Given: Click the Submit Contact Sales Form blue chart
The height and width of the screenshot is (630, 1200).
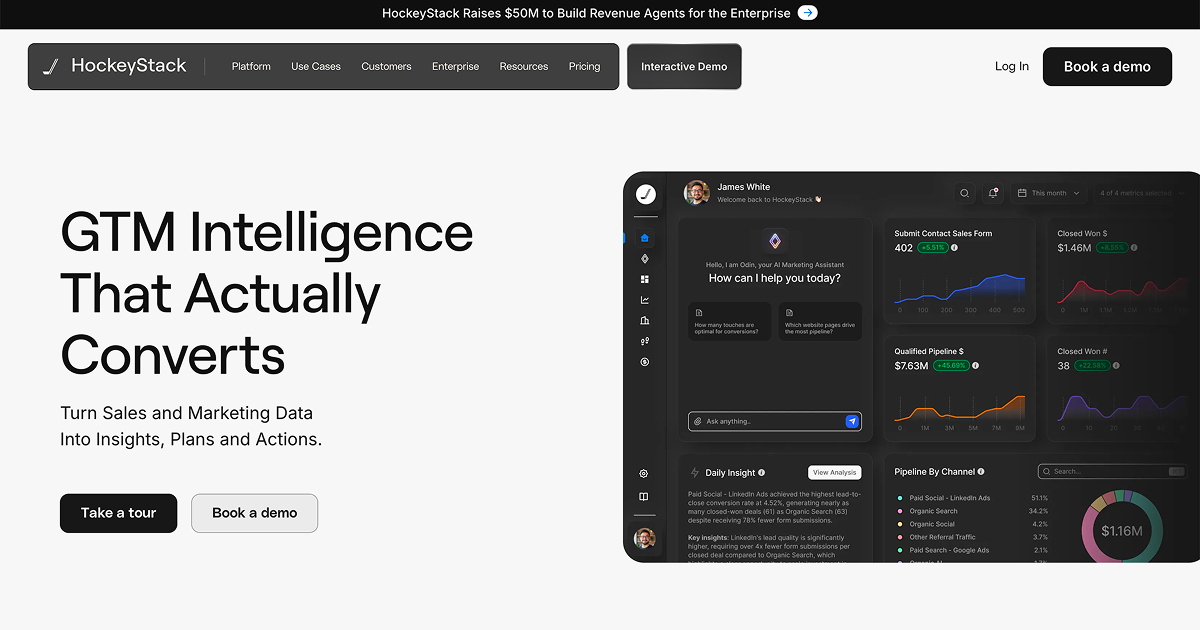Looking at the screenshot, I should [960, 288].
